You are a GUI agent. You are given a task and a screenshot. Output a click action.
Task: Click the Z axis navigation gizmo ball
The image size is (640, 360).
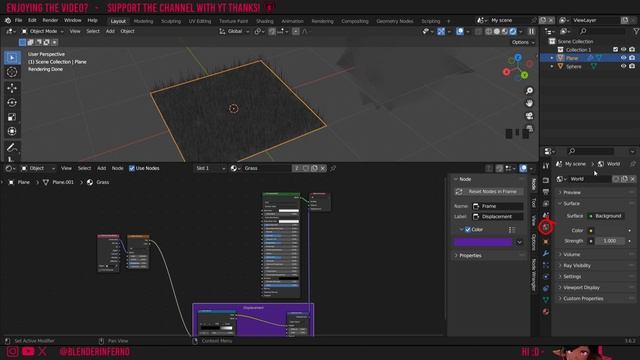point(518,58)
